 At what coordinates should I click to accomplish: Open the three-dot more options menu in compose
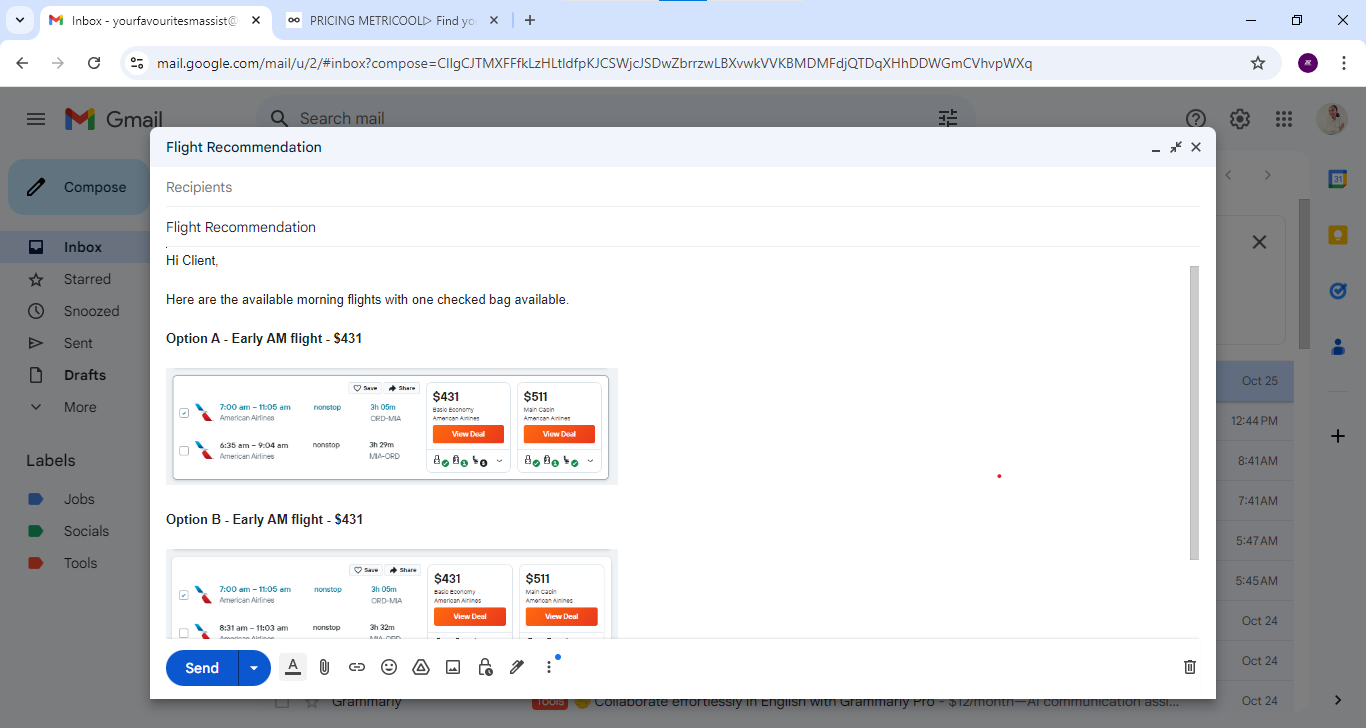pos(549,667)
